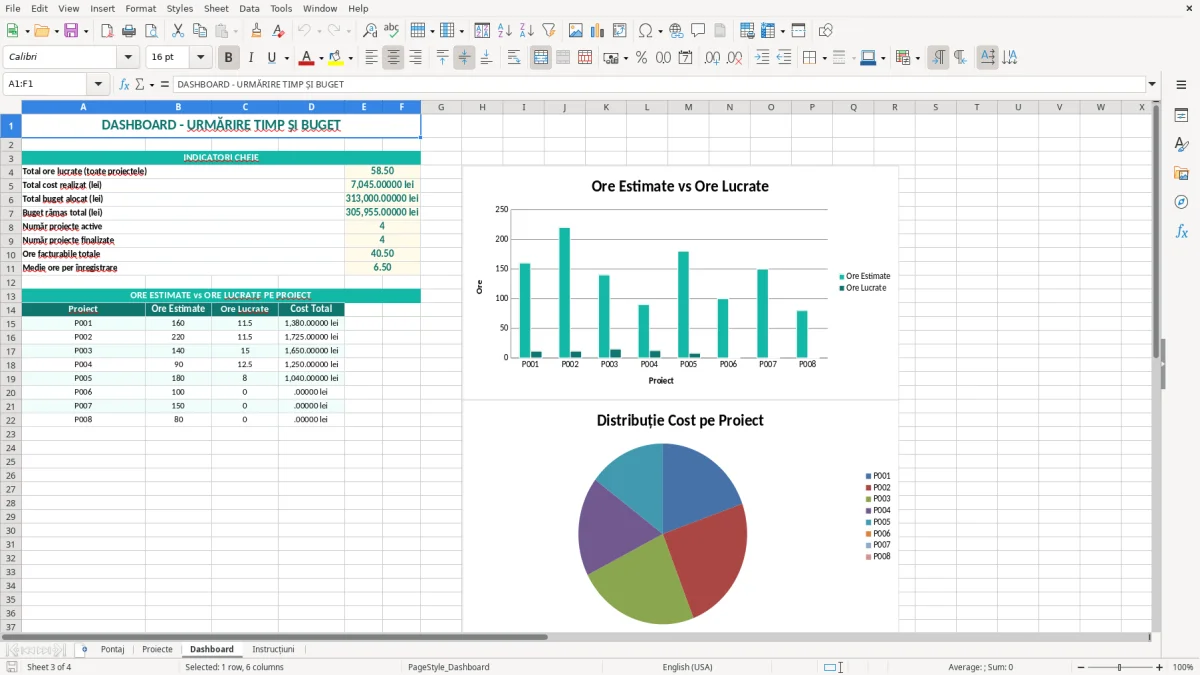Click the Save document icon
The image size is (1200, 675).
[71, 31]
